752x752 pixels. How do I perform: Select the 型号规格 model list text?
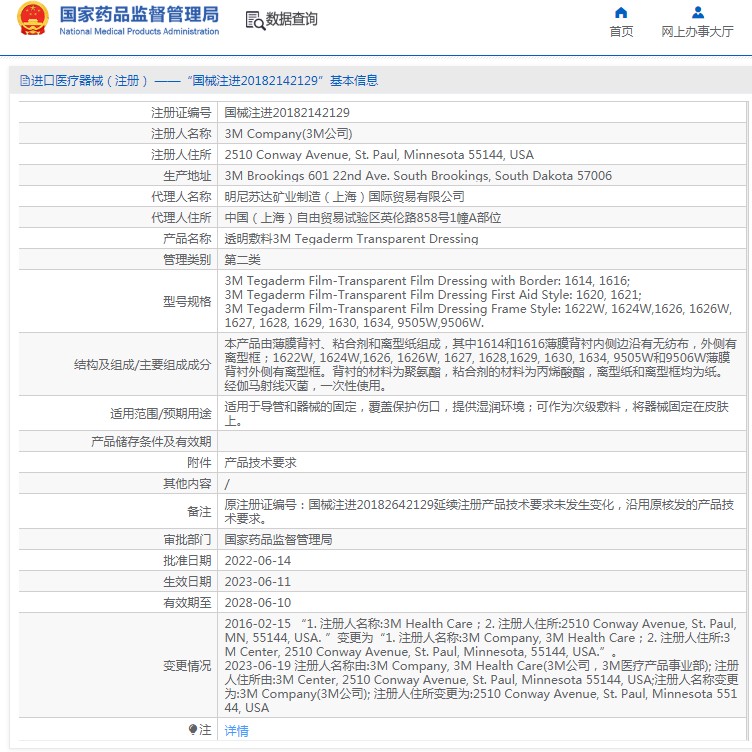[x=478, y=302]
